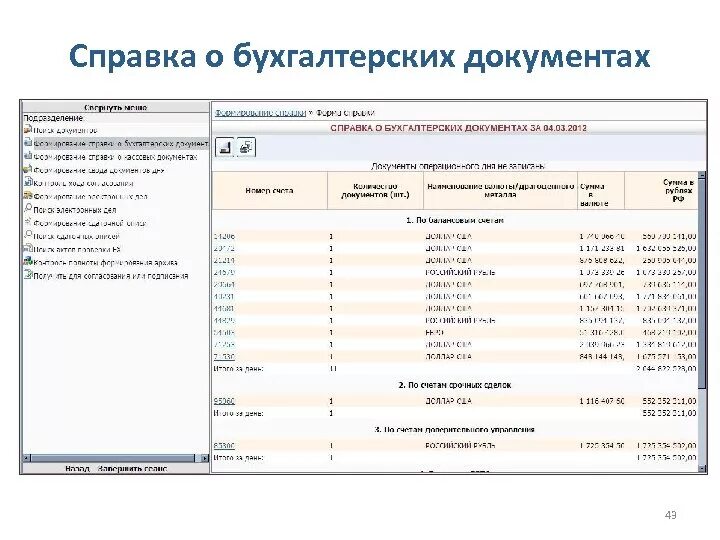Screen dimensions: 720x540
Task: Click the Сумма в валюте column header
Action: click(x=601, y=191)
